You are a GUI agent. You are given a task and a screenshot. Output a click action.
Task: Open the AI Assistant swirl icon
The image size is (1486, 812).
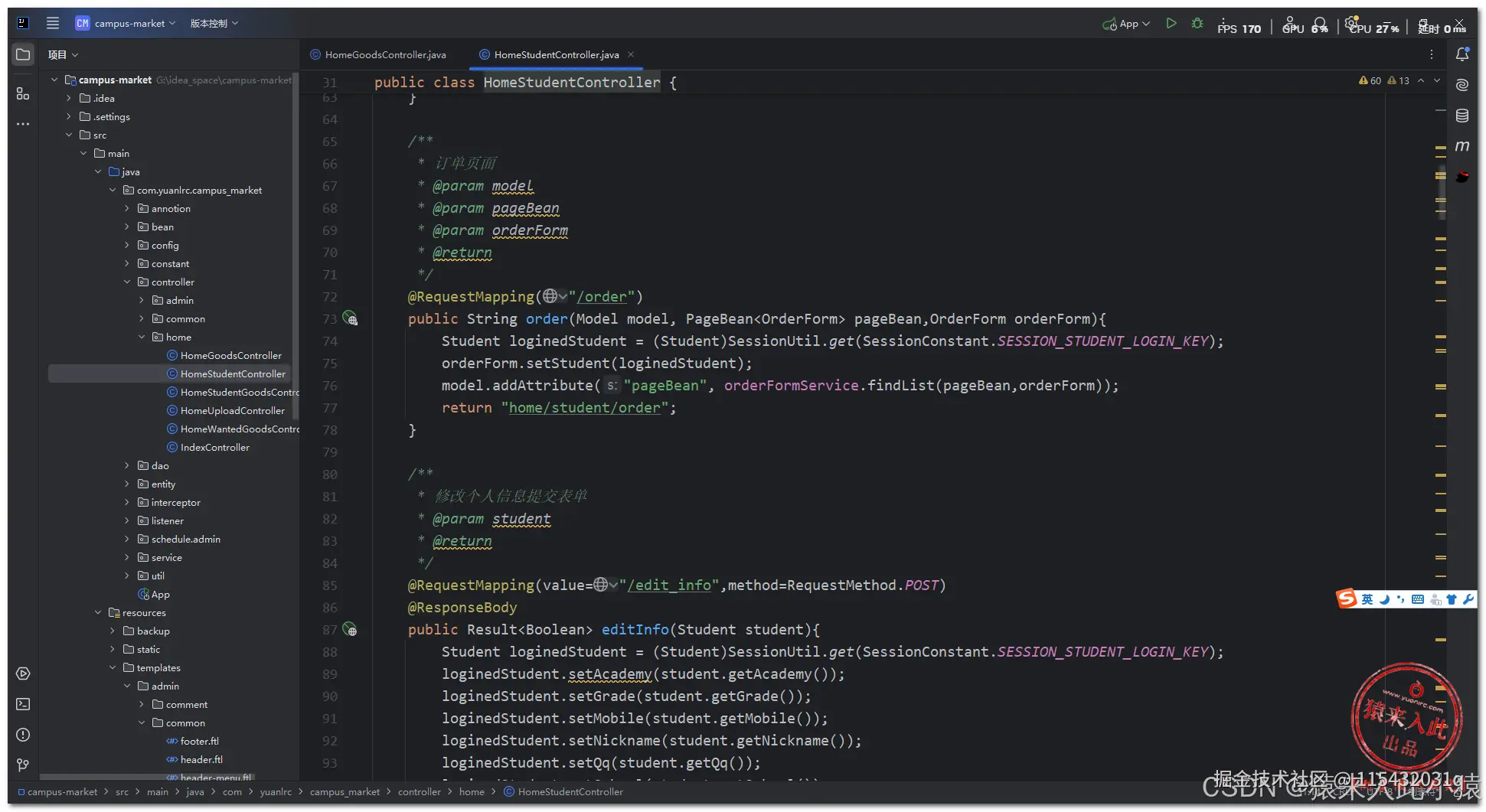point(1462,85)
